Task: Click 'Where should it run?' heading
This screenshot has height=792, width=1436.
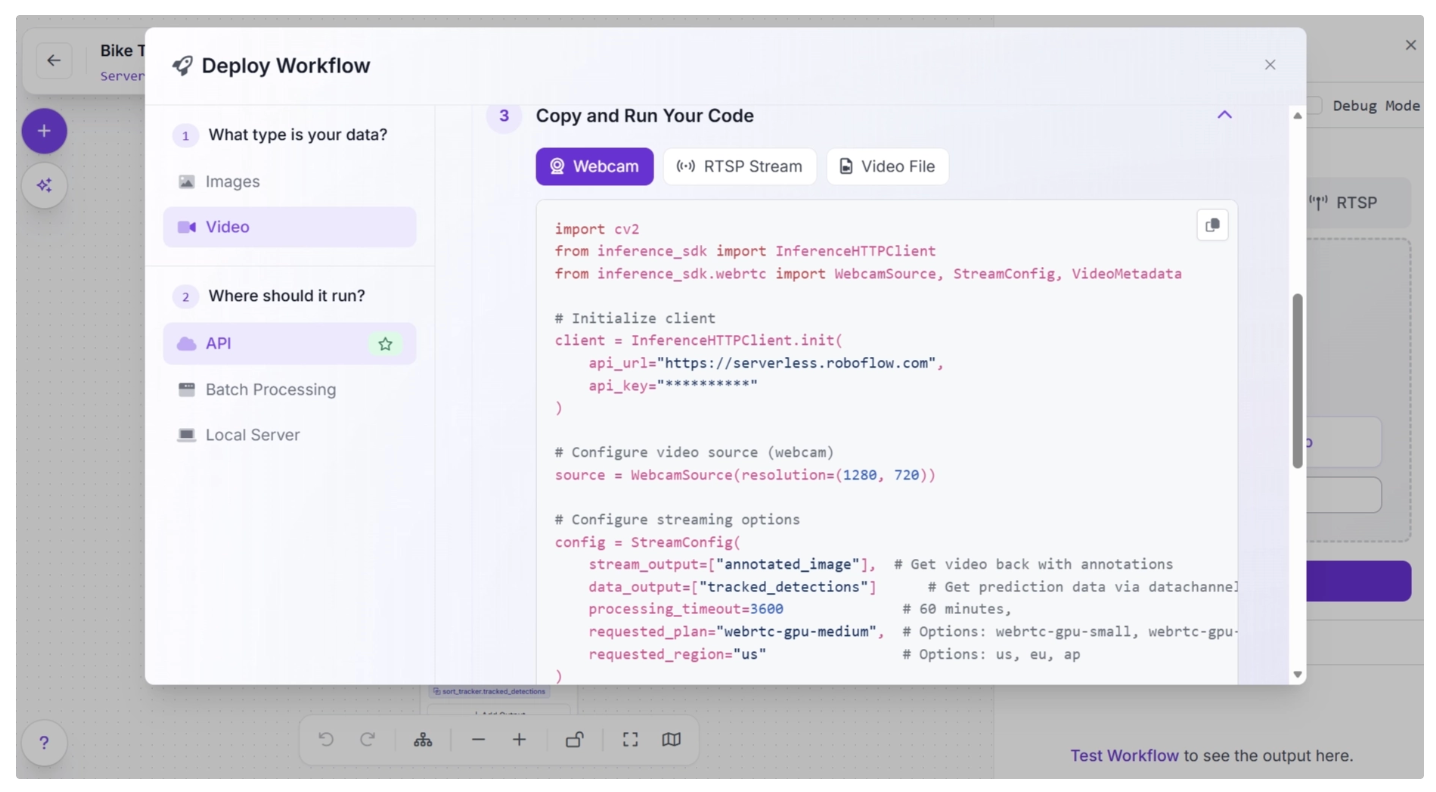Action: tap(287, 297)
